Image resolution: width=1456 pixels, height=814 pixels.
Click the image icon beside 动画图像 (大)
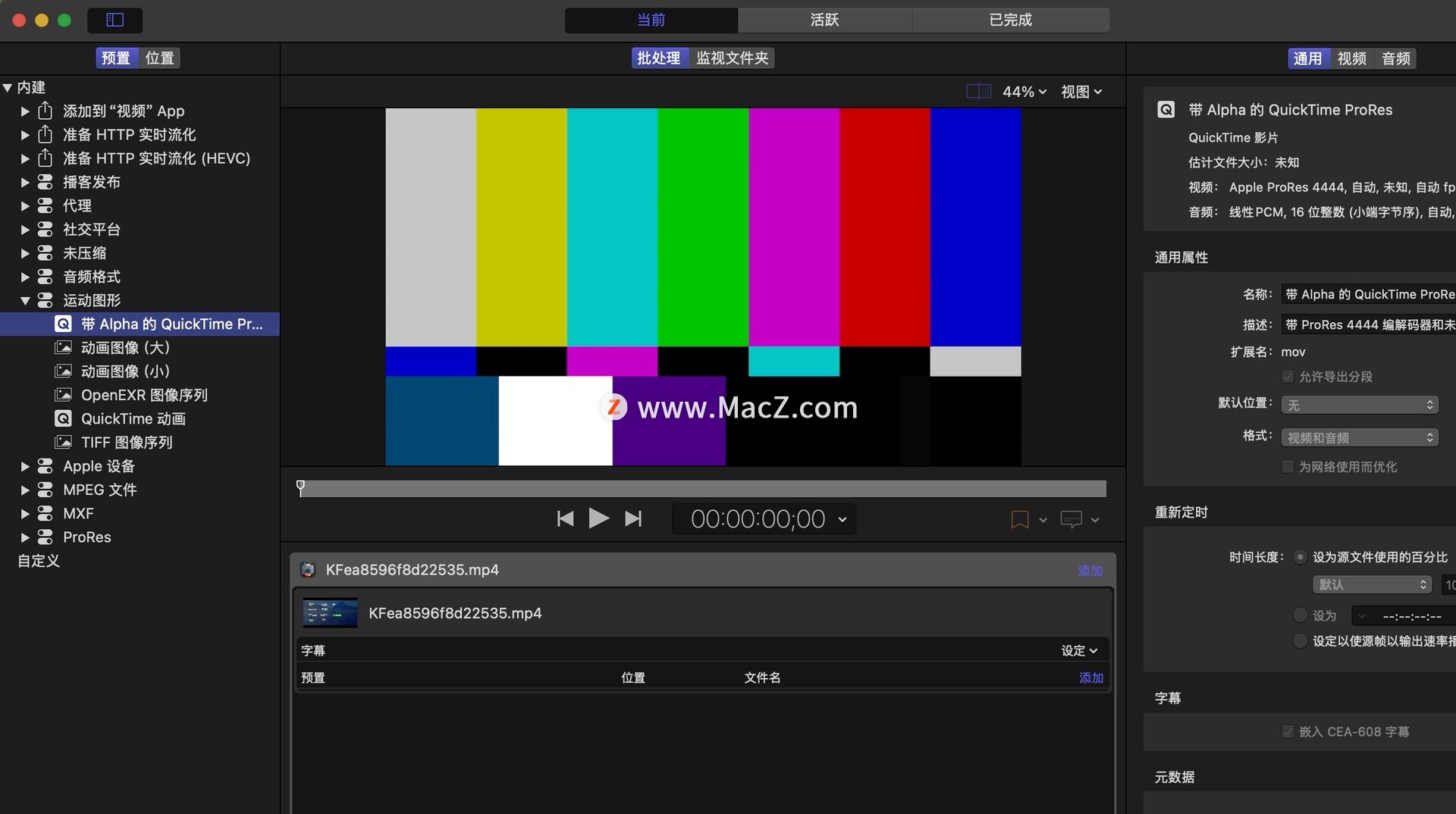click(64, 347)
